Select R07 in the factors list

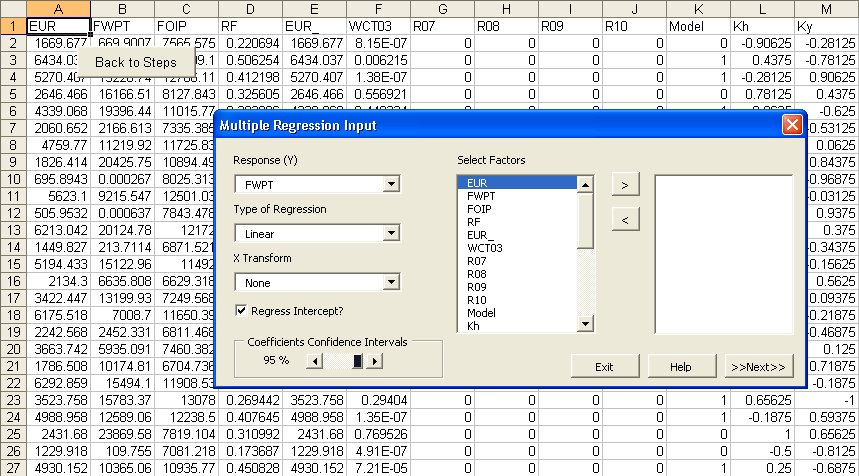[517, 261]
